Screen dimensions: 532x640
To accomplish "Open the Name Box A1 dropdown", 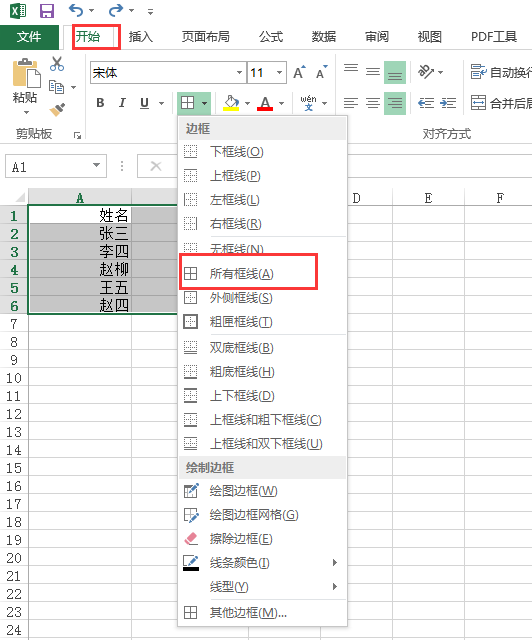I will (x=96, y=165).
